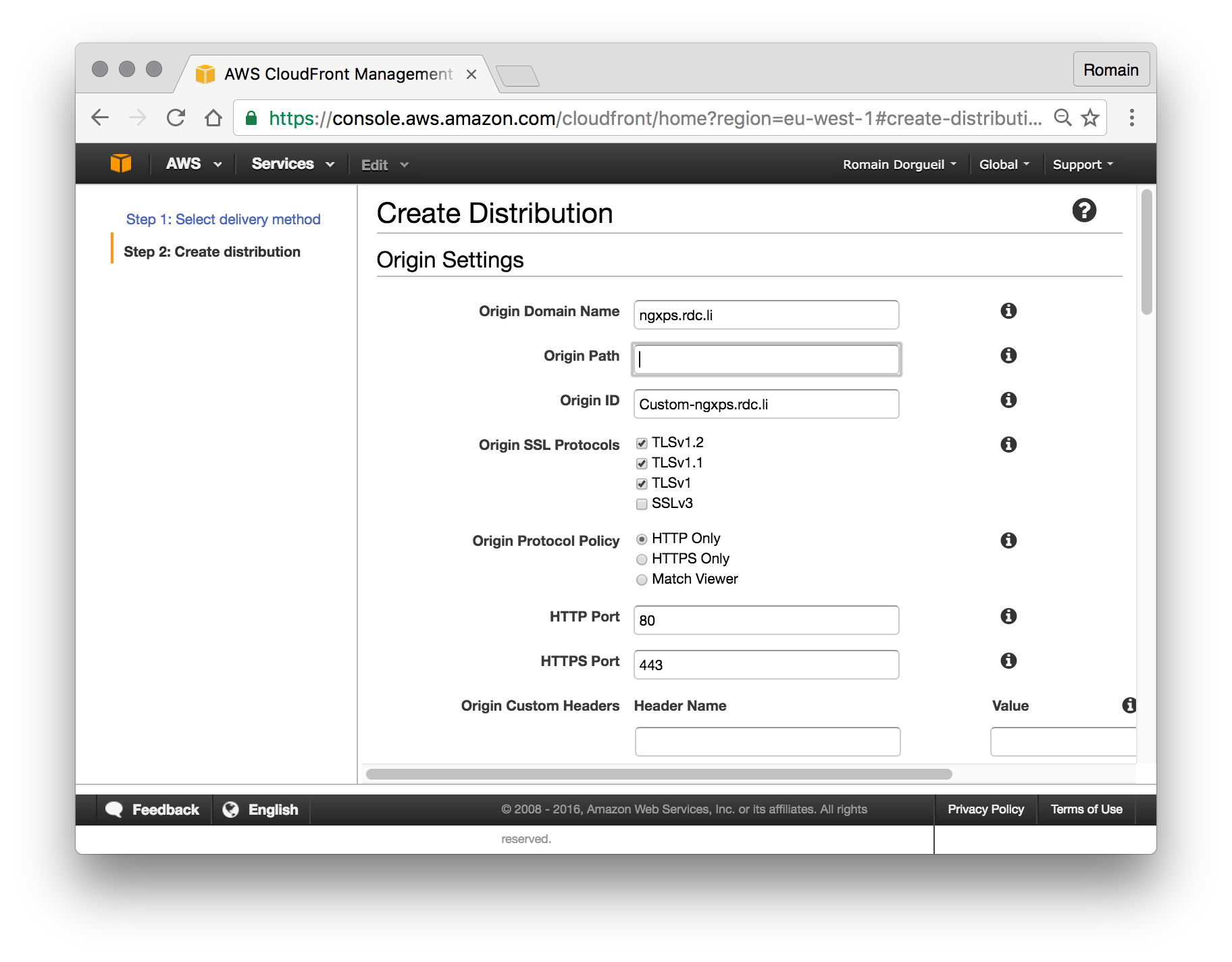The image size is (1232, 962).
Task: Click the globe icon next to English
Action: tap(232, 809)
